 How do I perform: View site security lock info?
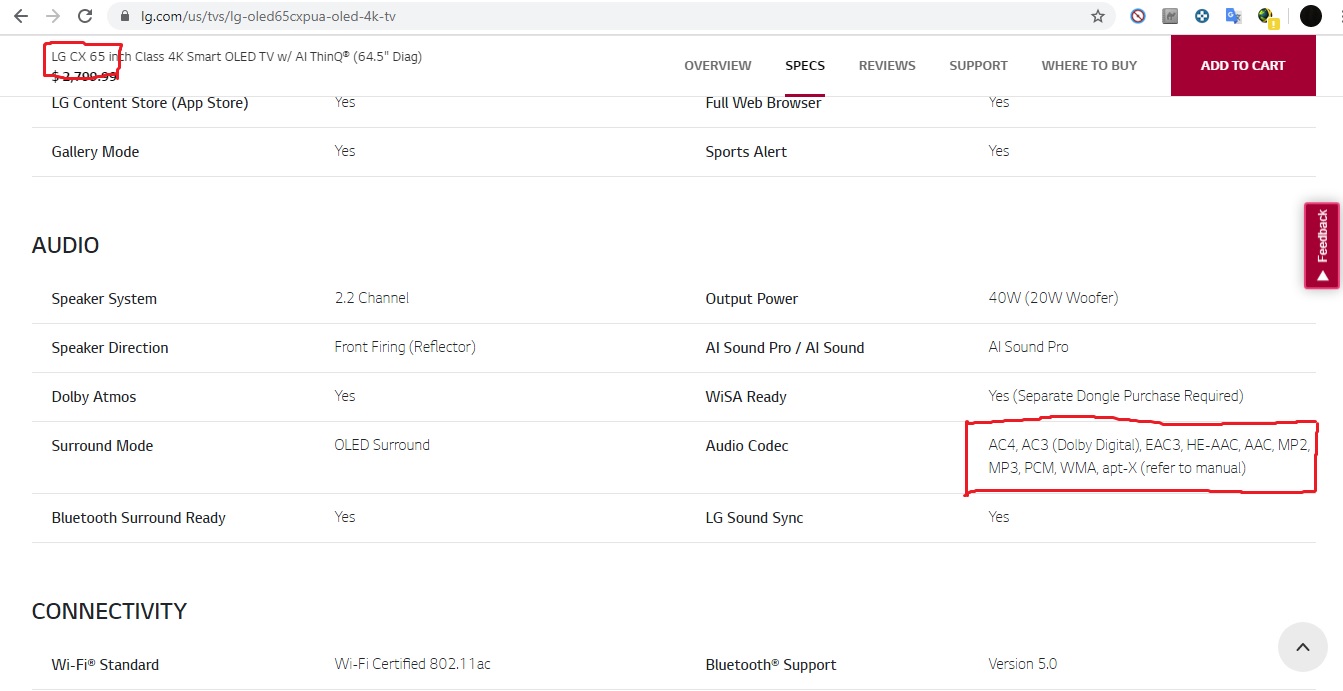pyautogui.click(x=125, y=17)
